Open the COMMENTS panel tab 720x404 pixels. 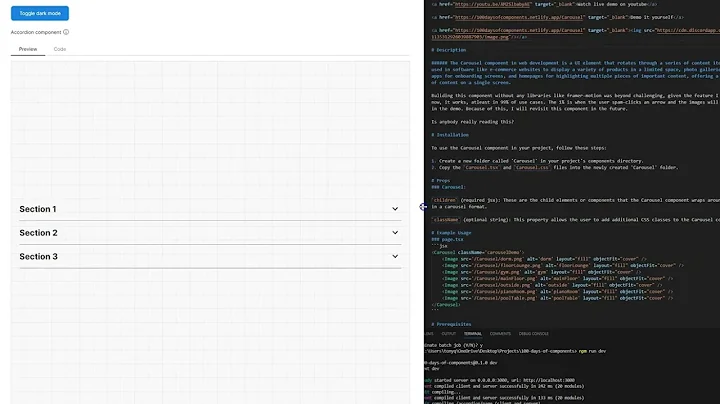click(500, 334)
